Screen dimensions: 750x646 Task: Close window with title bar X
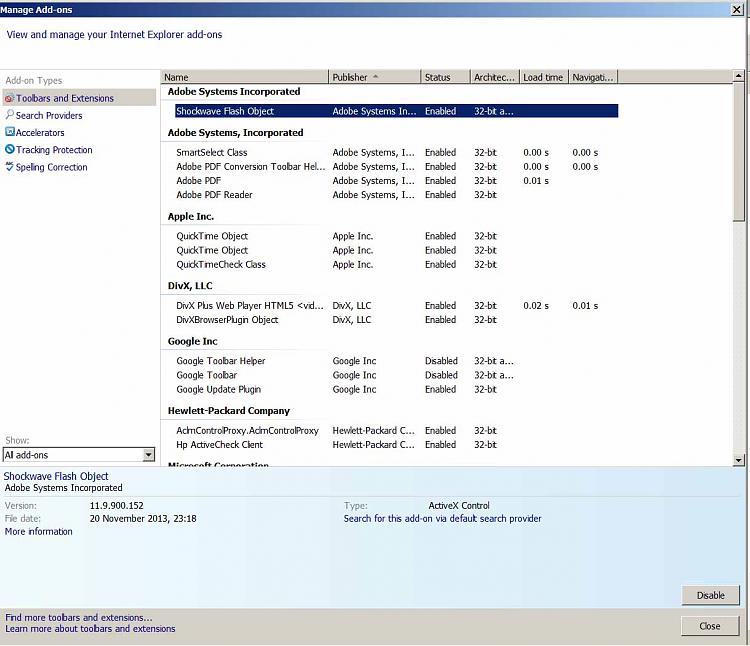[x=737, y=10]
